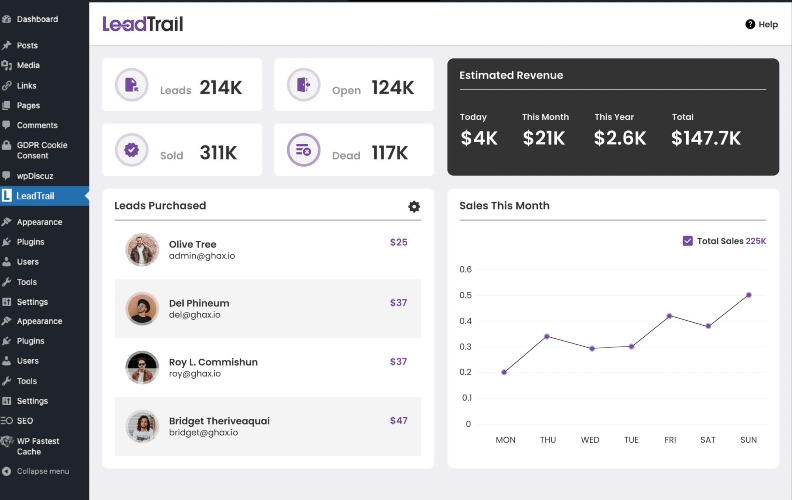Click the Dead leads list icon
Viewport: 792px width, 500px height.
coord(303,149)
